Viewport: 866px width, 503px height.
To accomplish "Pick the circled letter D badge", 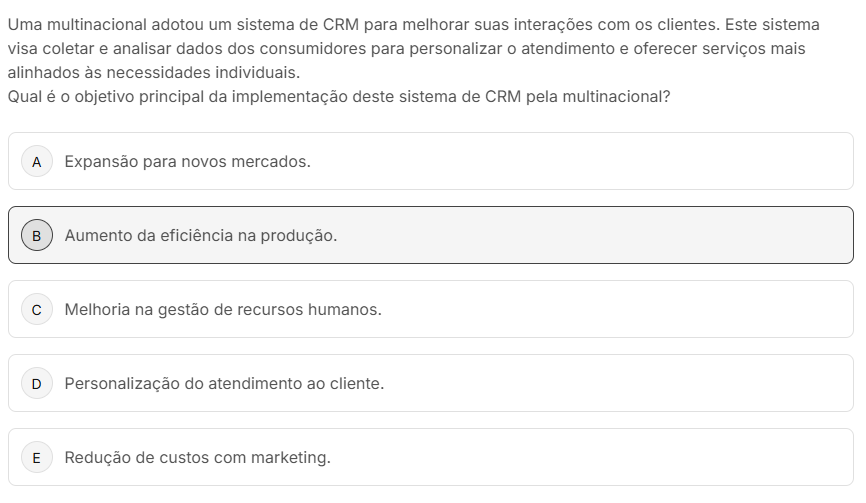I will click(36, 384).
